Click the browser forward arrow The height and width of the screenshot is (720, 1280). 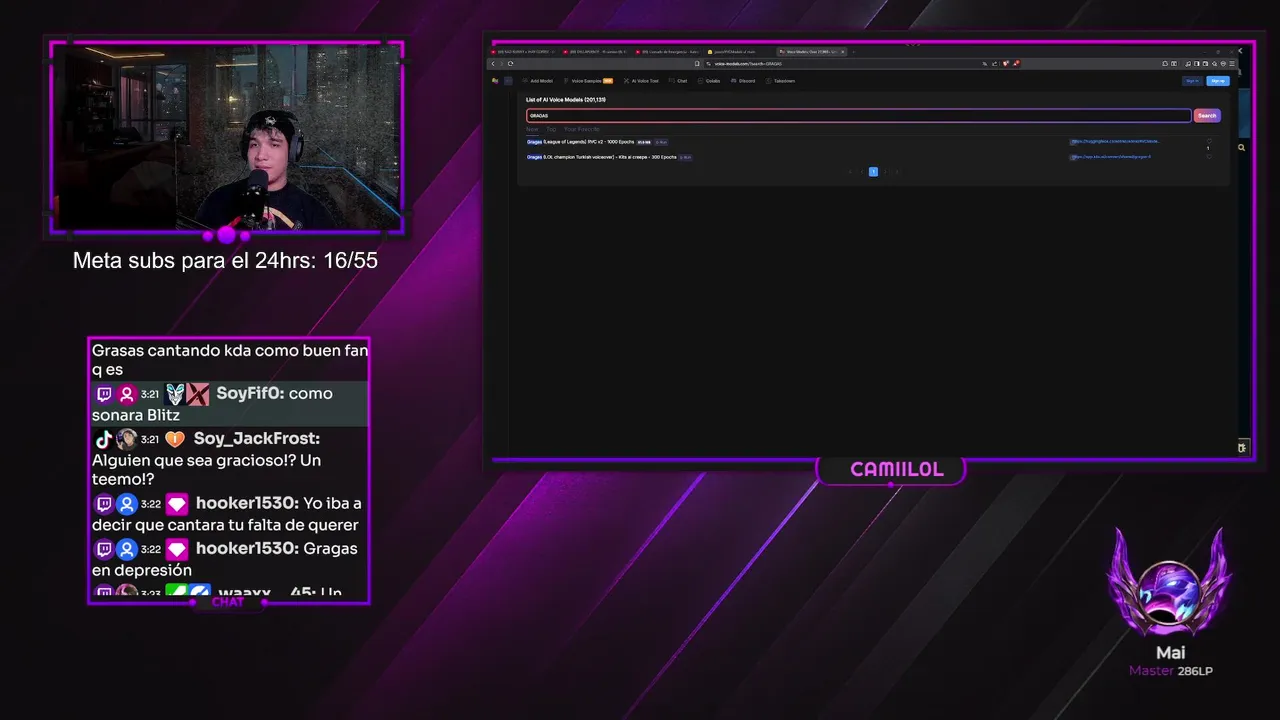(x=501, y=63)
